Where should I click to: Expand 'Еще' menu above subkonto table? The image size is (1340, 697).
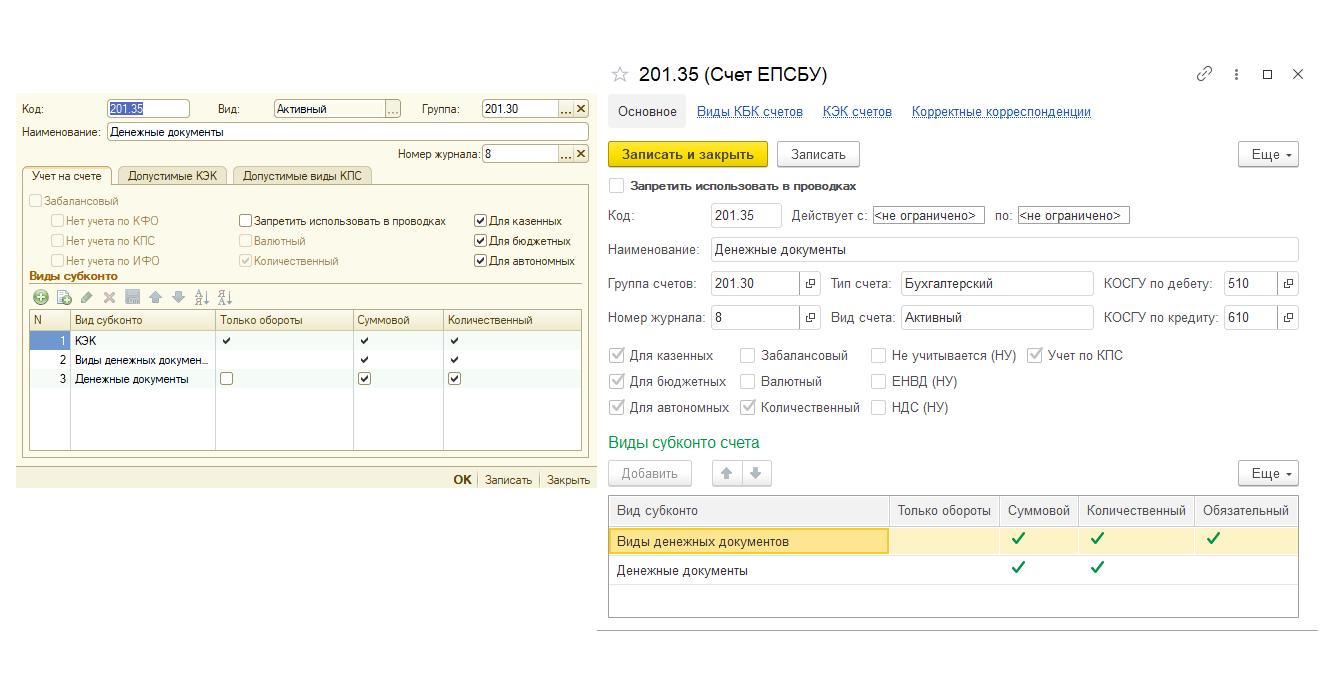pyautogui.click(x=1268, y=474)
